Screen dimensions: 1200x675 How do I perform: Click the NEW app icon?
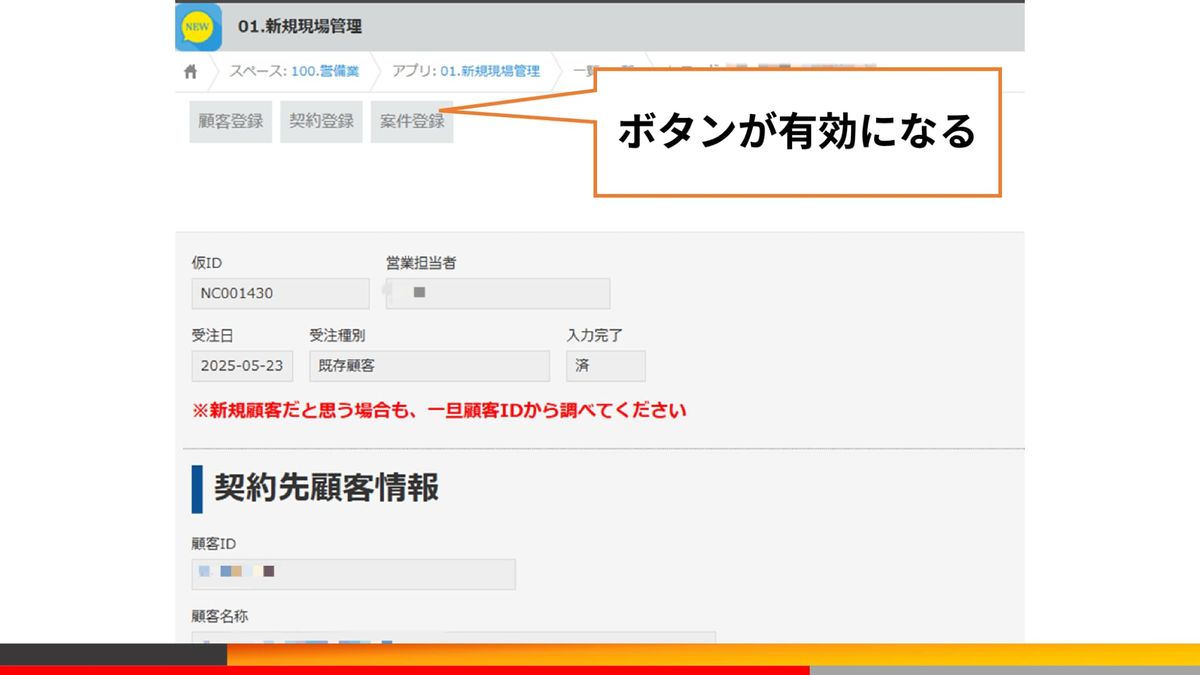198,27
